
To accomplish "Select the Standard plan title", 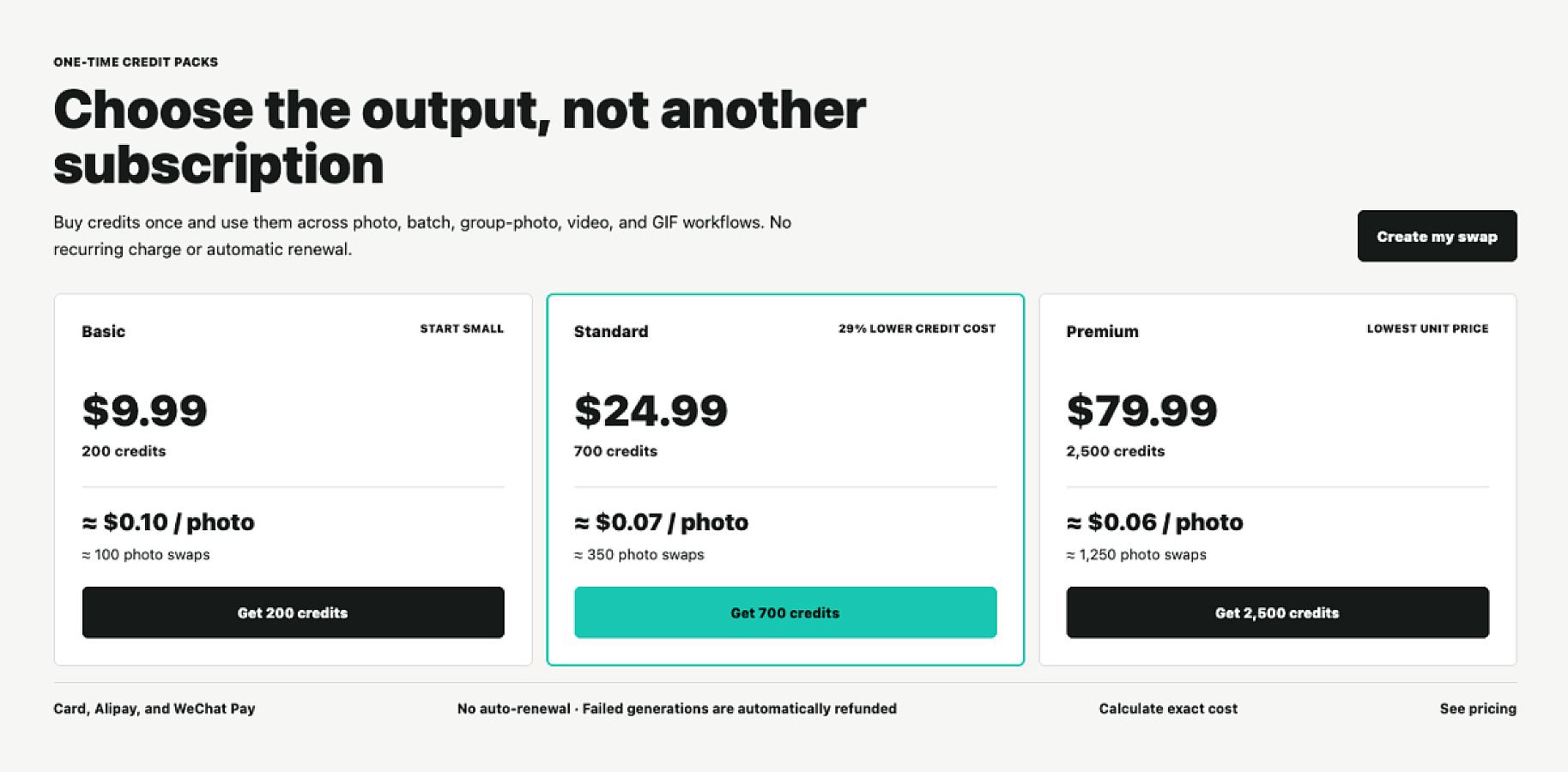I will pyautogui.click(x=611, y=331).
